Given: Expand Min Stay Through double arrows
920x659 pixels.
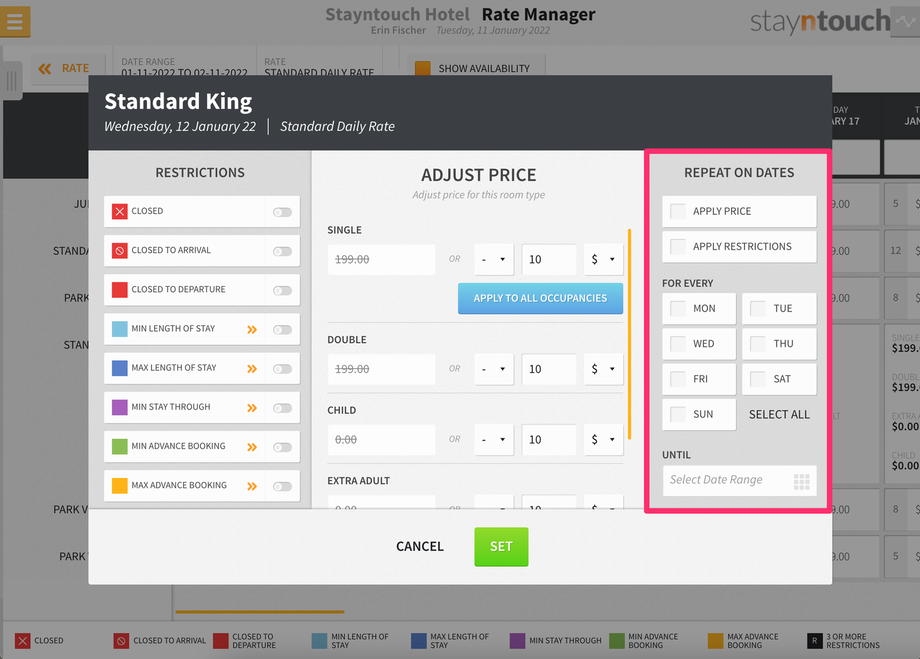Looking at the screenshot, I should (x=252, y=408).
